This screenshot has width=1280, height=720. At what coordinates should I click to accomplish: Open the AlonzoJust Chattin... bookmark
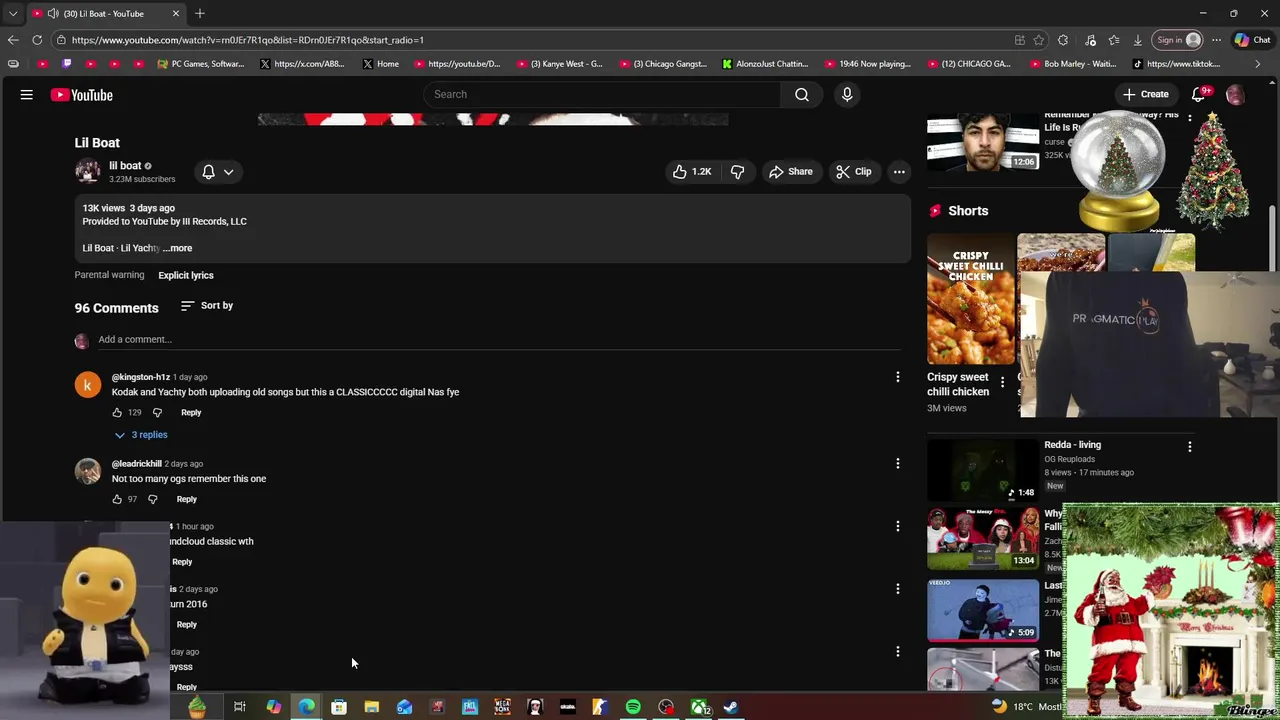[x=765, y=64]
